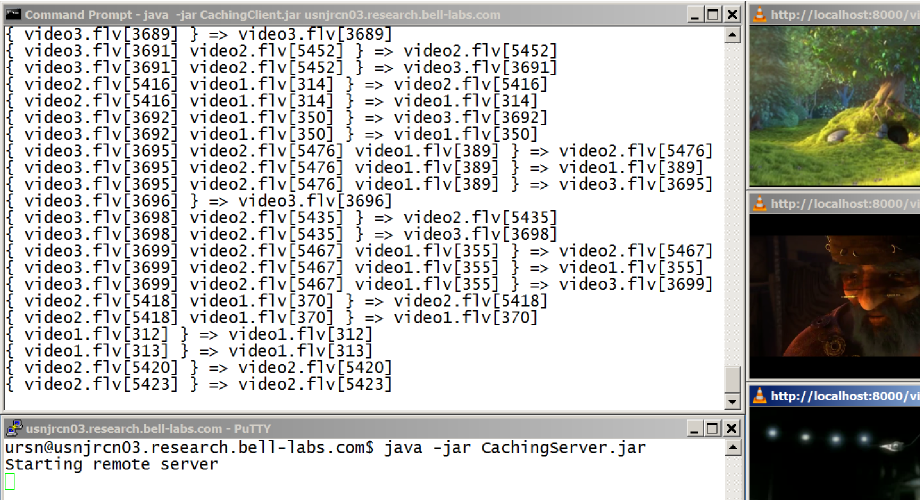The height and width of the screenshot is (500, 920).
Task: Close the Command Prompt window
Action: [x=732, y=15]
